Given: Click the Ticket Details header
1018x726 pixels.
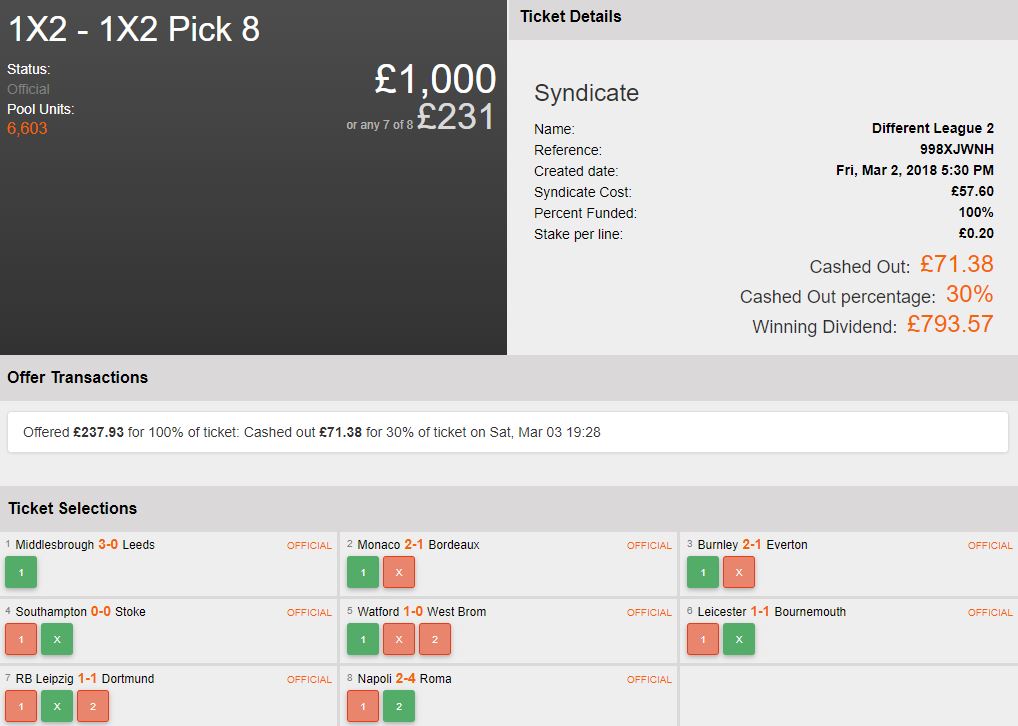Looking at the screenshot, I should coord(571,17).
